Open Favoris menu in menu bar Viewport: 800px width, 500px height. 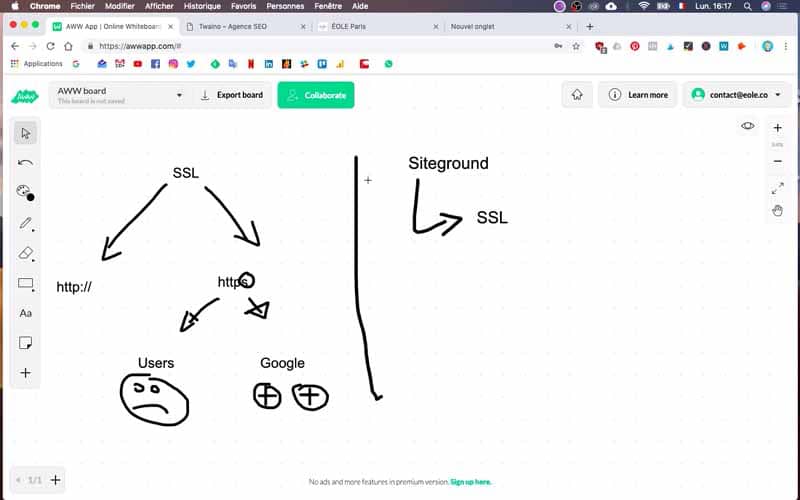coord(243,6)
